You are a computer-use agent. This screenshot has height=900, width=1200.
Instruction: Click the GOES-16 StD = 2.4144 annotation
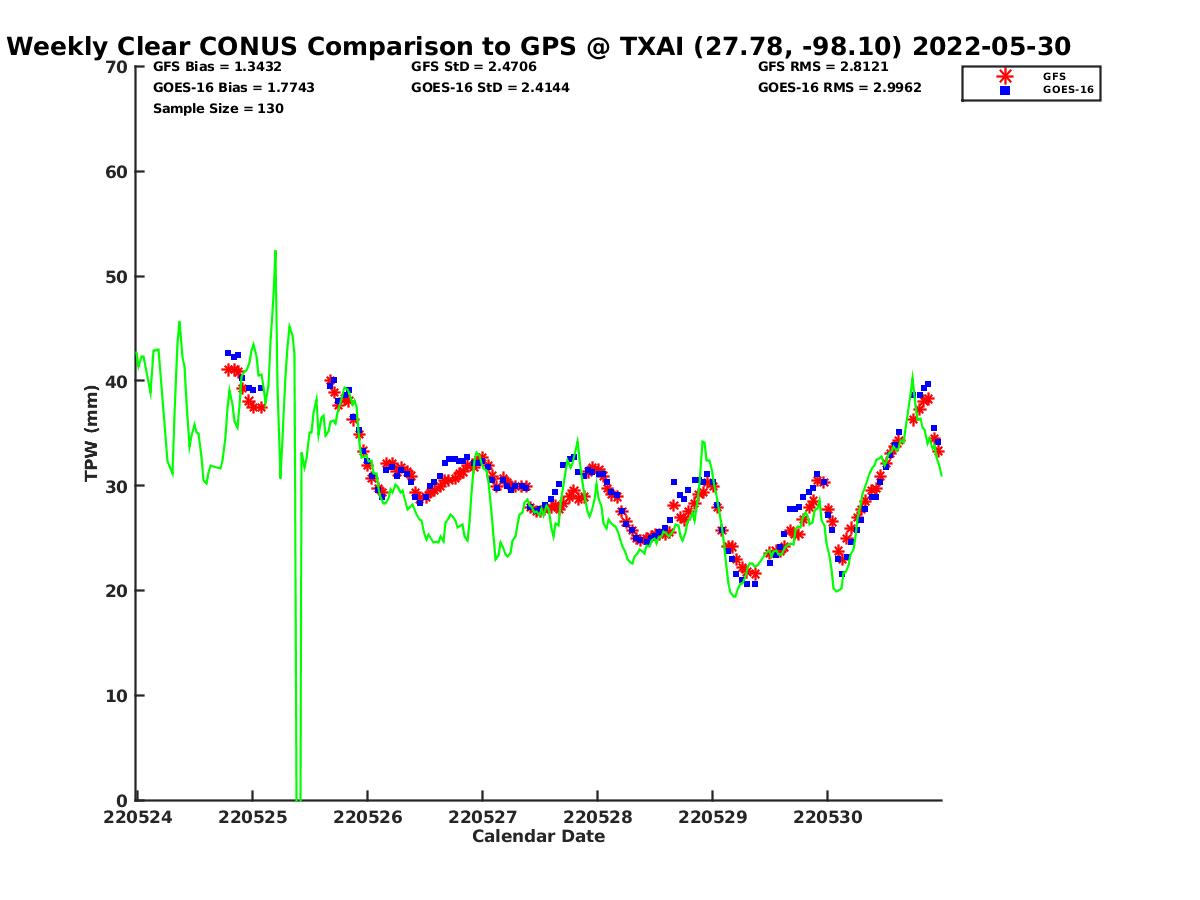[490, 88]
